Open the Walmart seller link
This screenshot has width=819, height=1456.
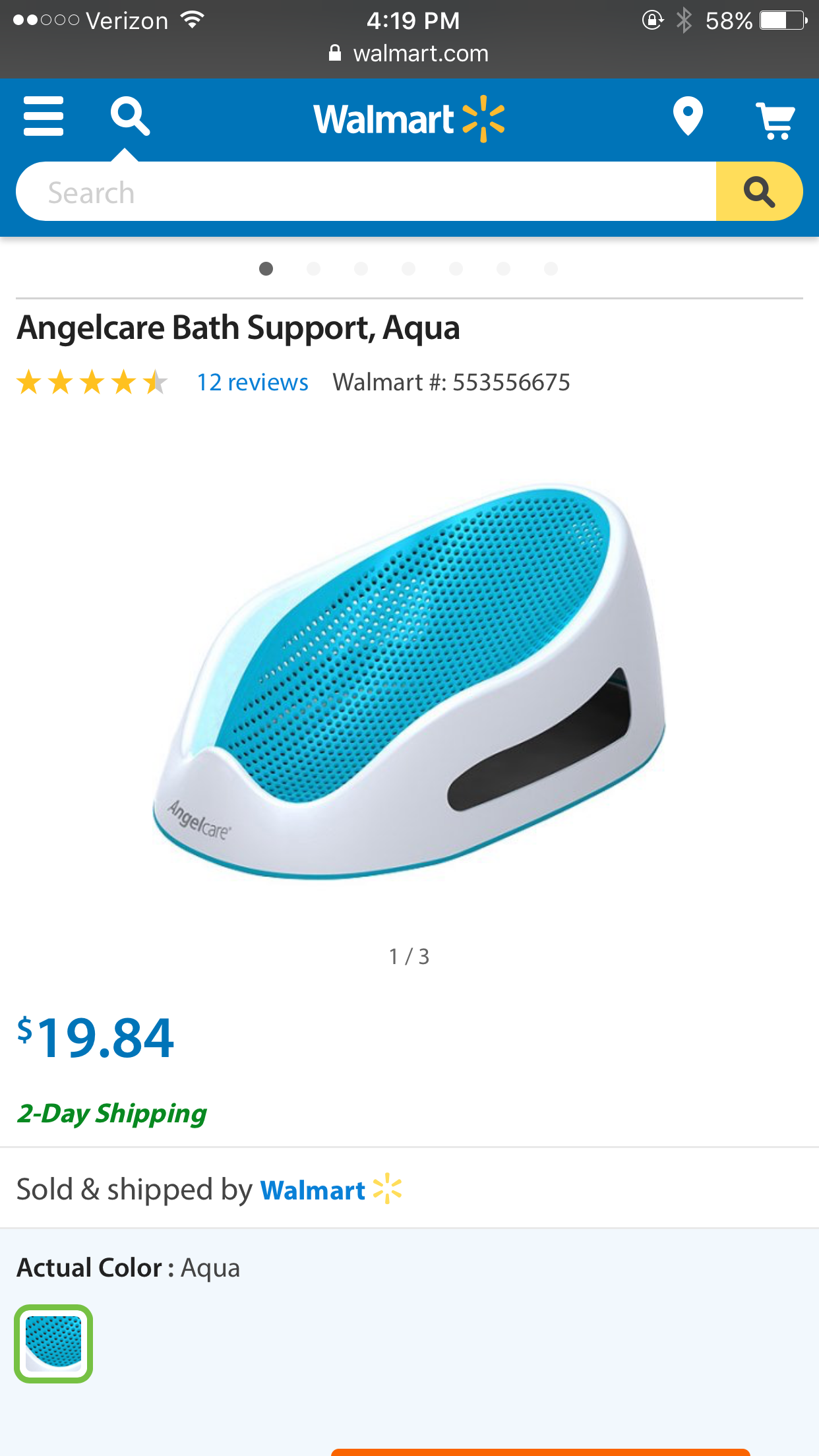(x=313, y=1190)
